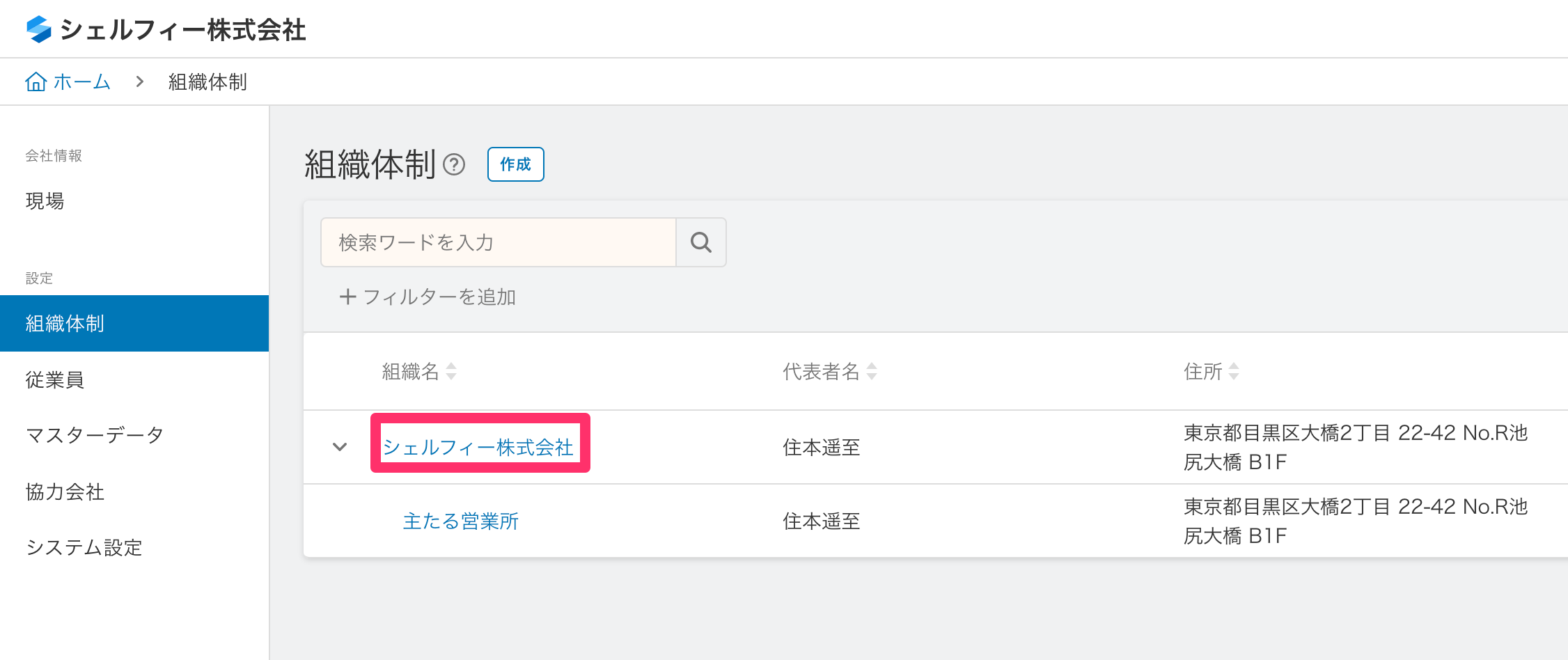The height and width of the screenshot is (660, 1568).
Task: Click breadcrumb chevron separator after ホーム
Action: (x=140, y=82)
